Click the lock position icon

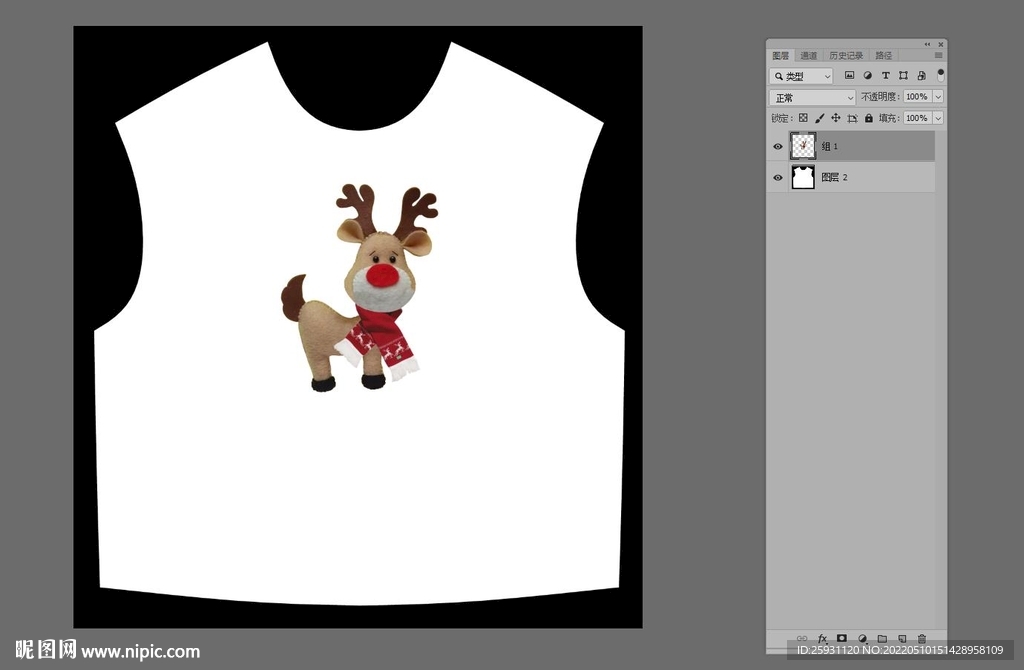click(x=835, y=118)
